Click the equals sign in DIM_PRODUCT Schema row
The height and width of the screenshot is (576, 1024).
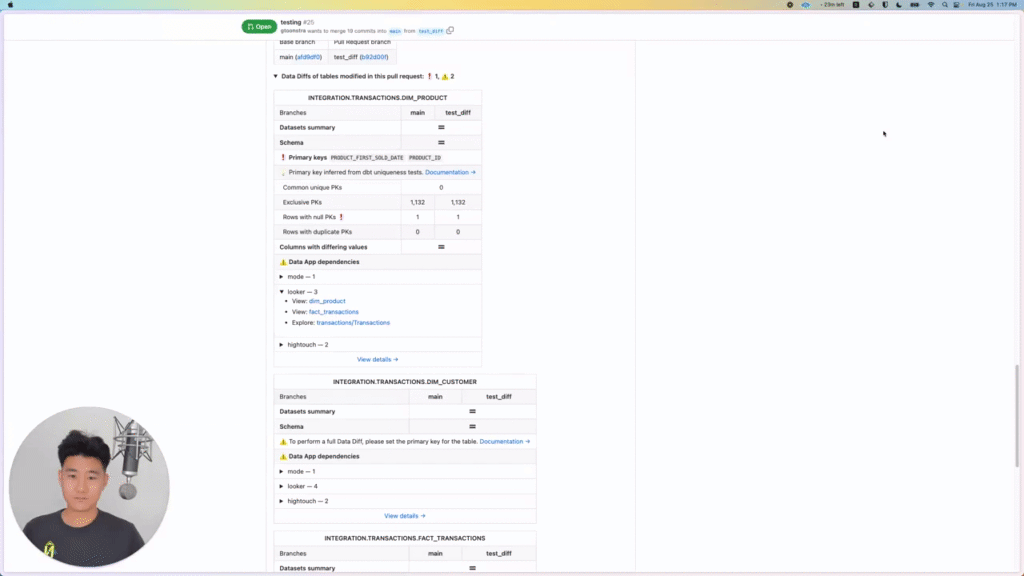[x=441, y=142]
